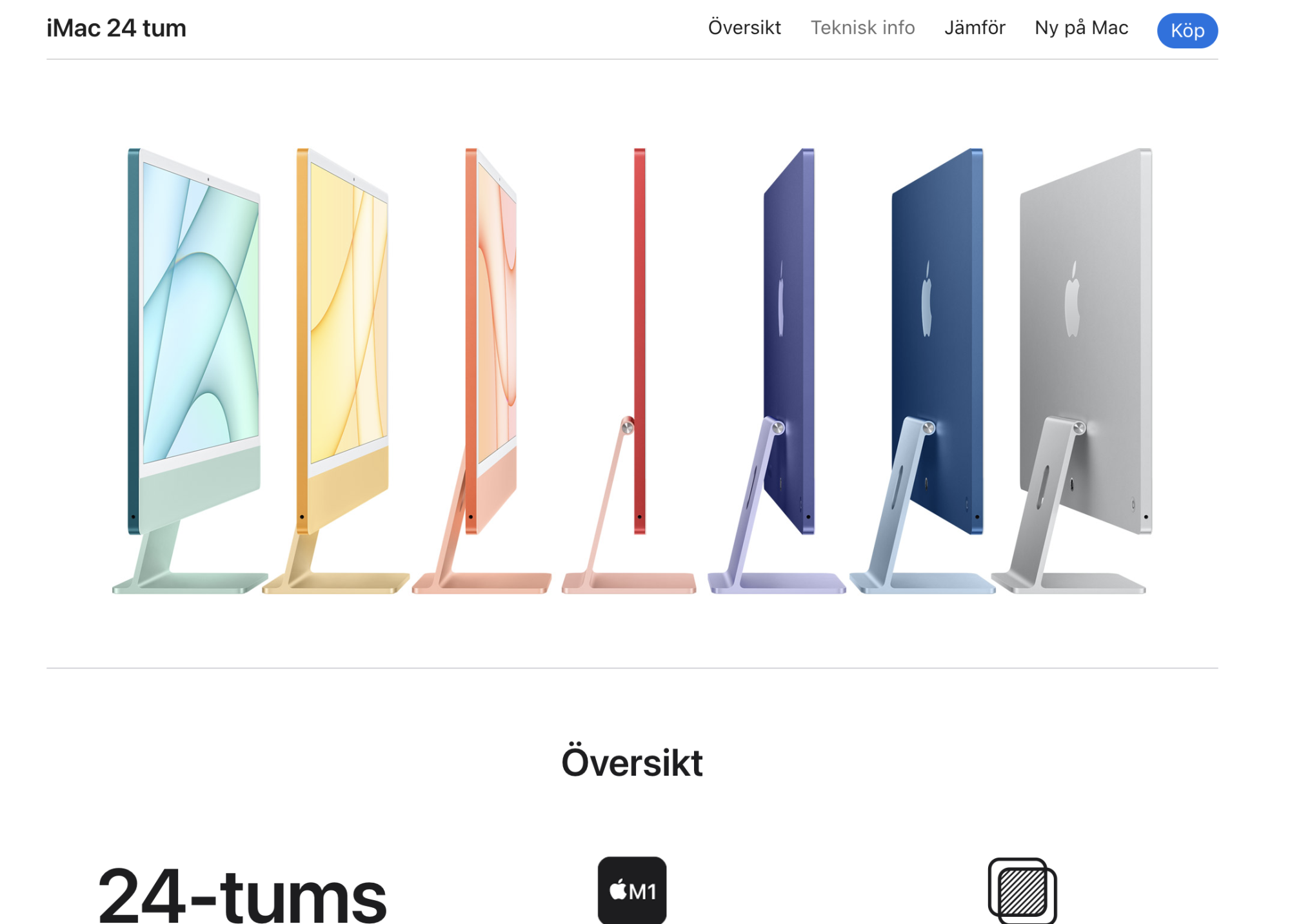
Task: Open the Översikt nav tab
Action: (744, 28)
